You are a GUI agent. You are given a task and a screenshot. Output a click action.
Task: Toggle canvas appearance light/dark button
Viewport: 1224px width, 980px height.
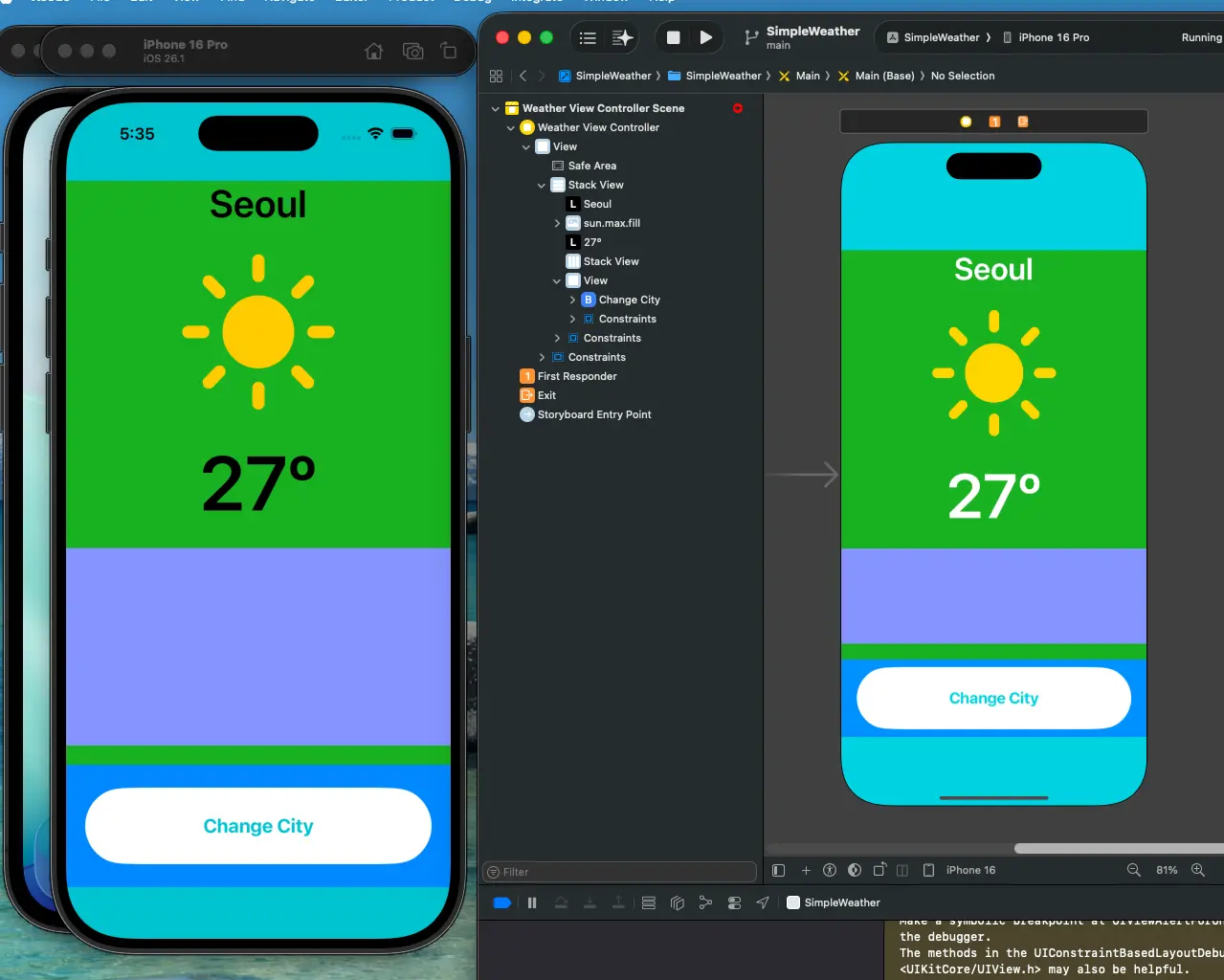[854, 870]
